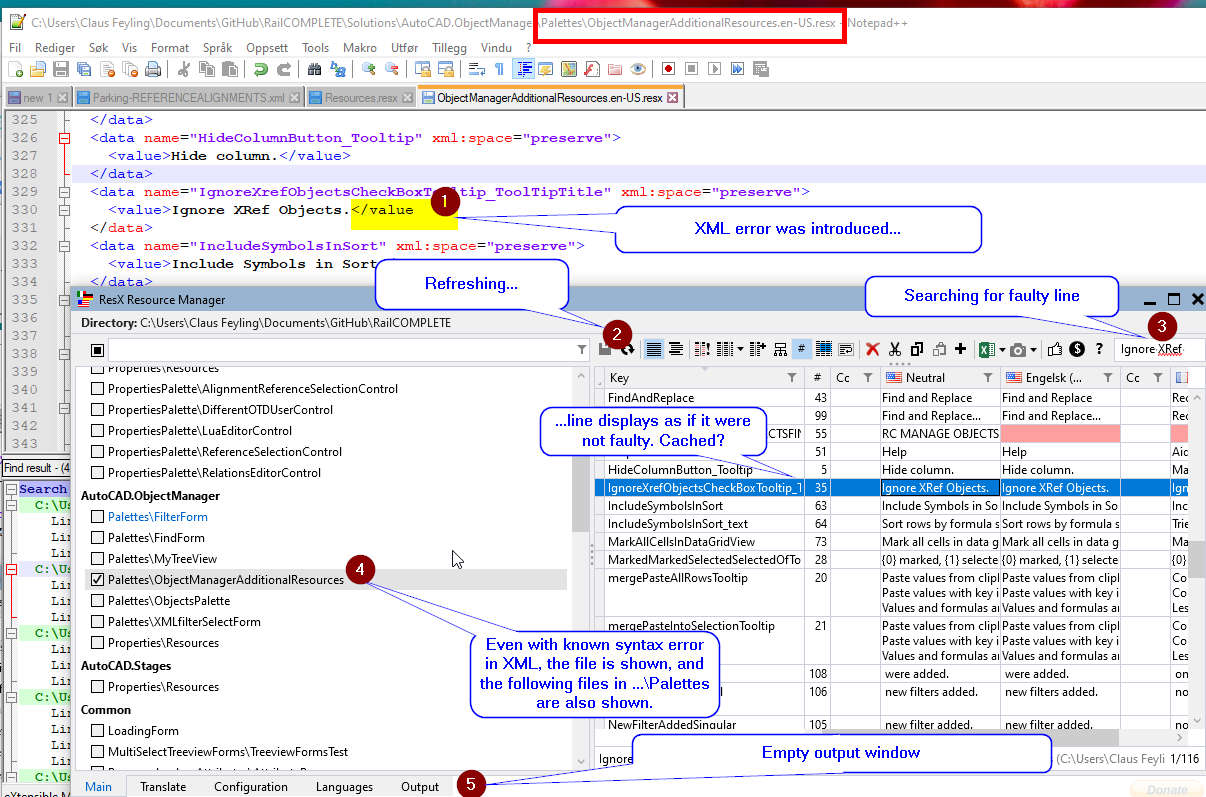1206x797 pixels.
Task: Open the Find dialog in Notepad++
Action: (313, 68)
